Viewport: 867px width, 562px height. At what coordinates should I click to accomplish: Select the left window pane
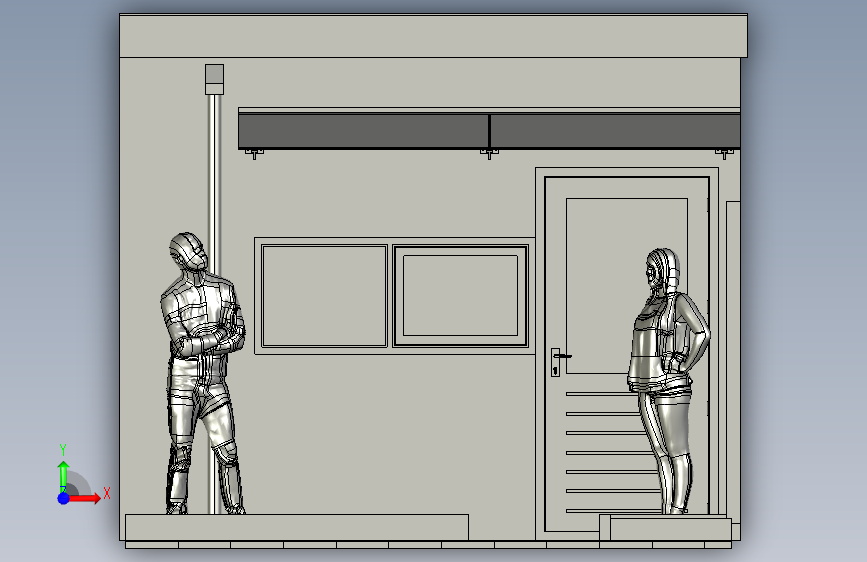325,296
